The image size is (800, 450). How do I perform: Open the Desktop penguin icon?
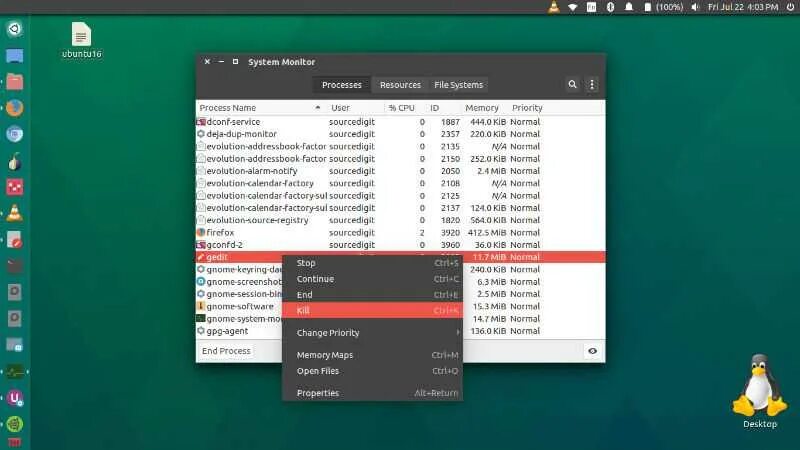tap(760, 391)
